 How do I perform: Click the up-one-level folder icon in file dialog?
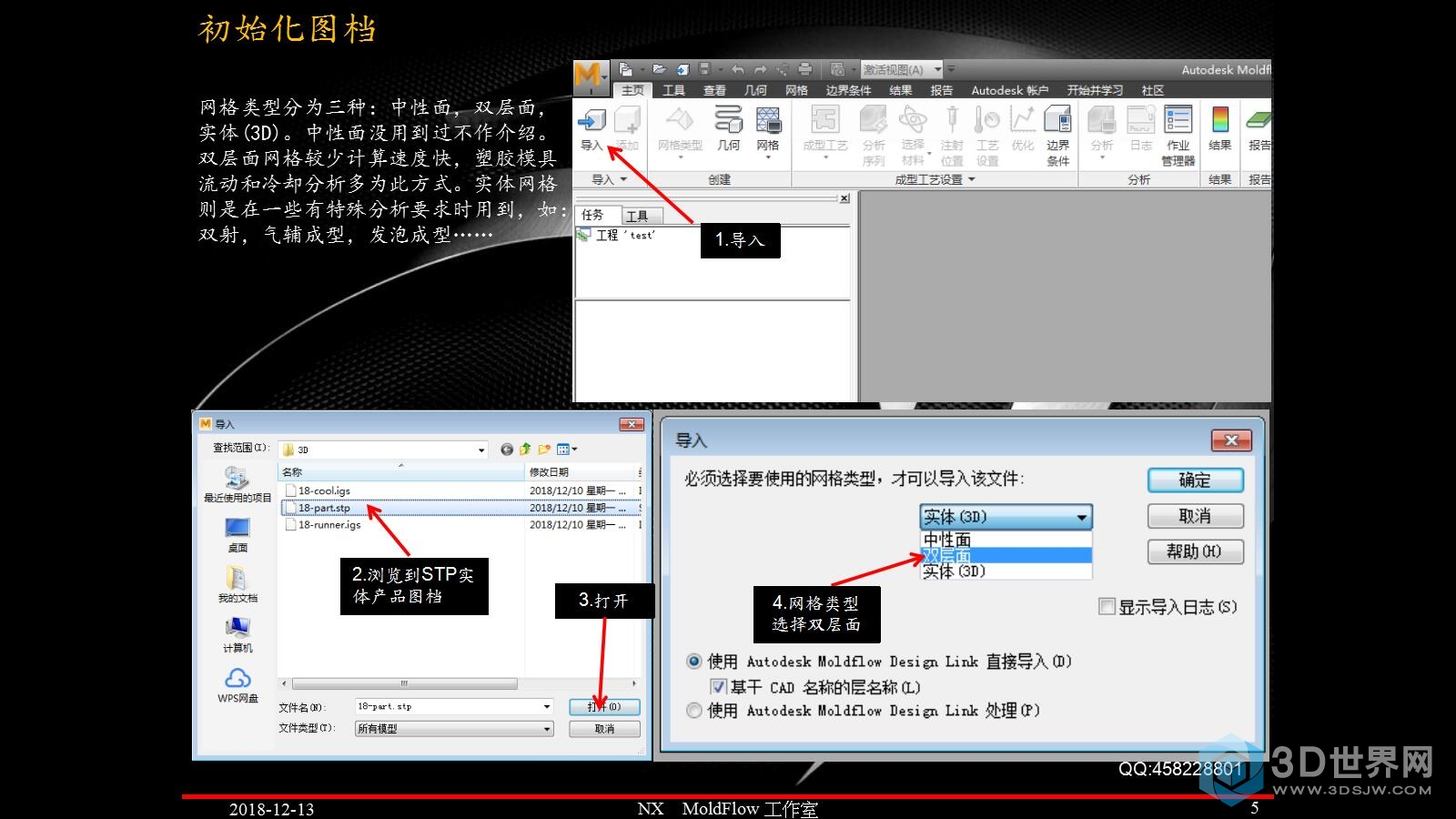[525, 449]
